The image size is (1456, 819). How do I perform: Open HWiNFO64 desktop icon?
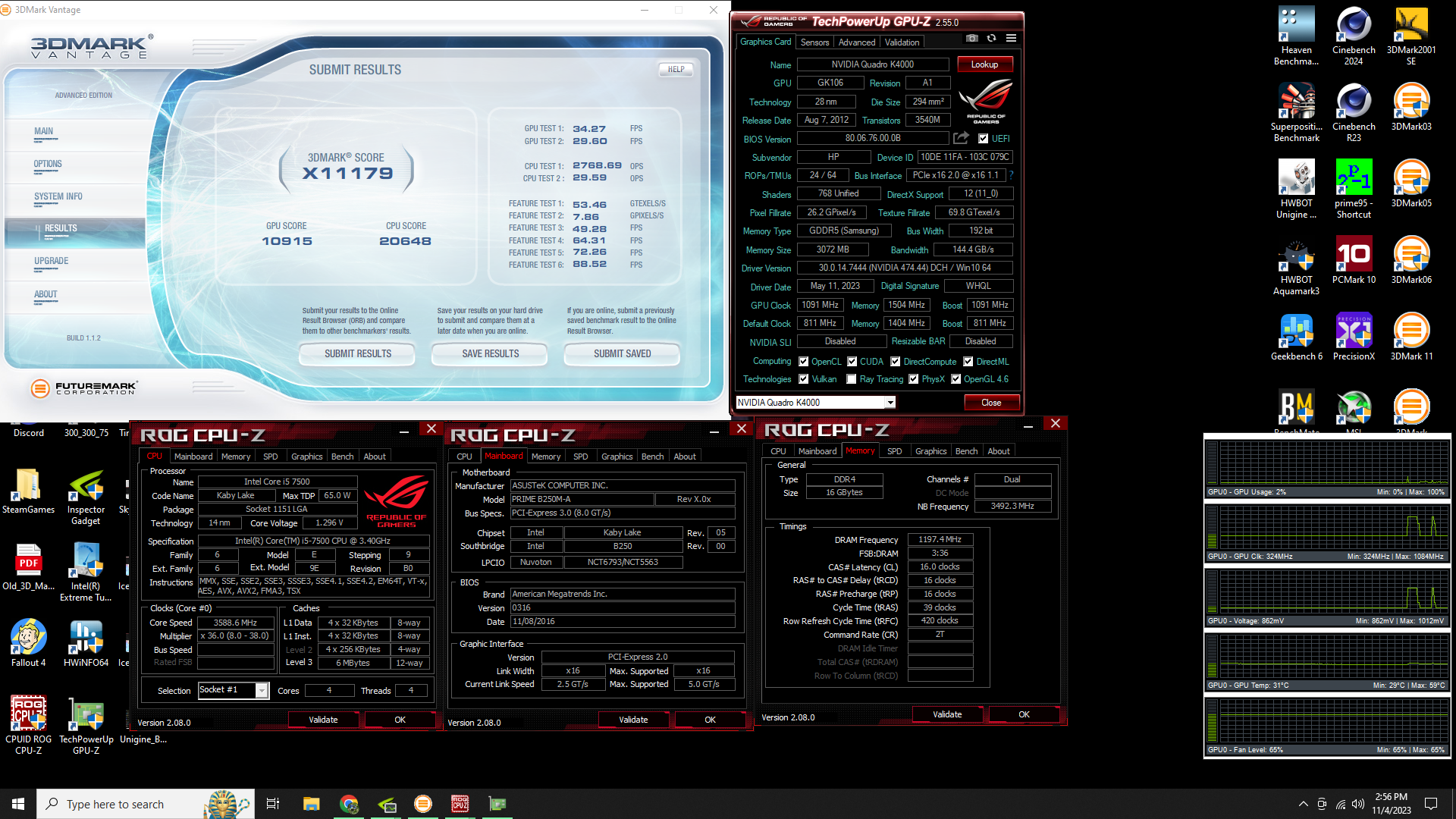[x=86, y=643]
